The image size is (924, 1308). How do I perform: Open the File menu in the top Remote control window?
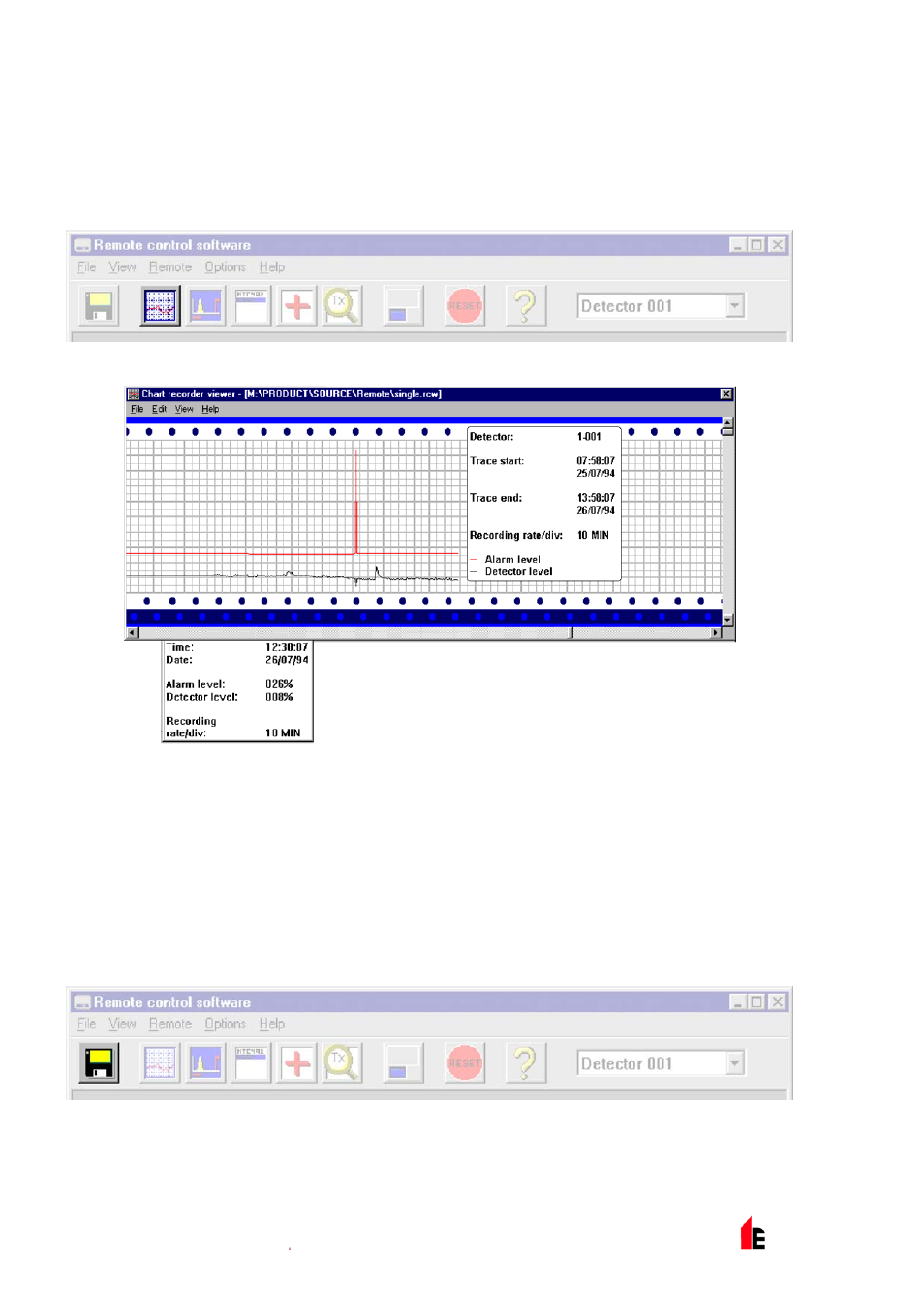pyautogui.click(x=86, y=267)
